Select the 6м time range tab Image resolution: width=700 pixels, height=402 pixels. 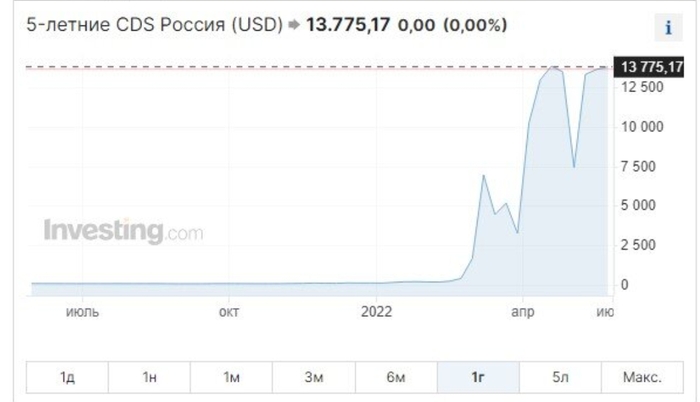[x=396, y=377]
